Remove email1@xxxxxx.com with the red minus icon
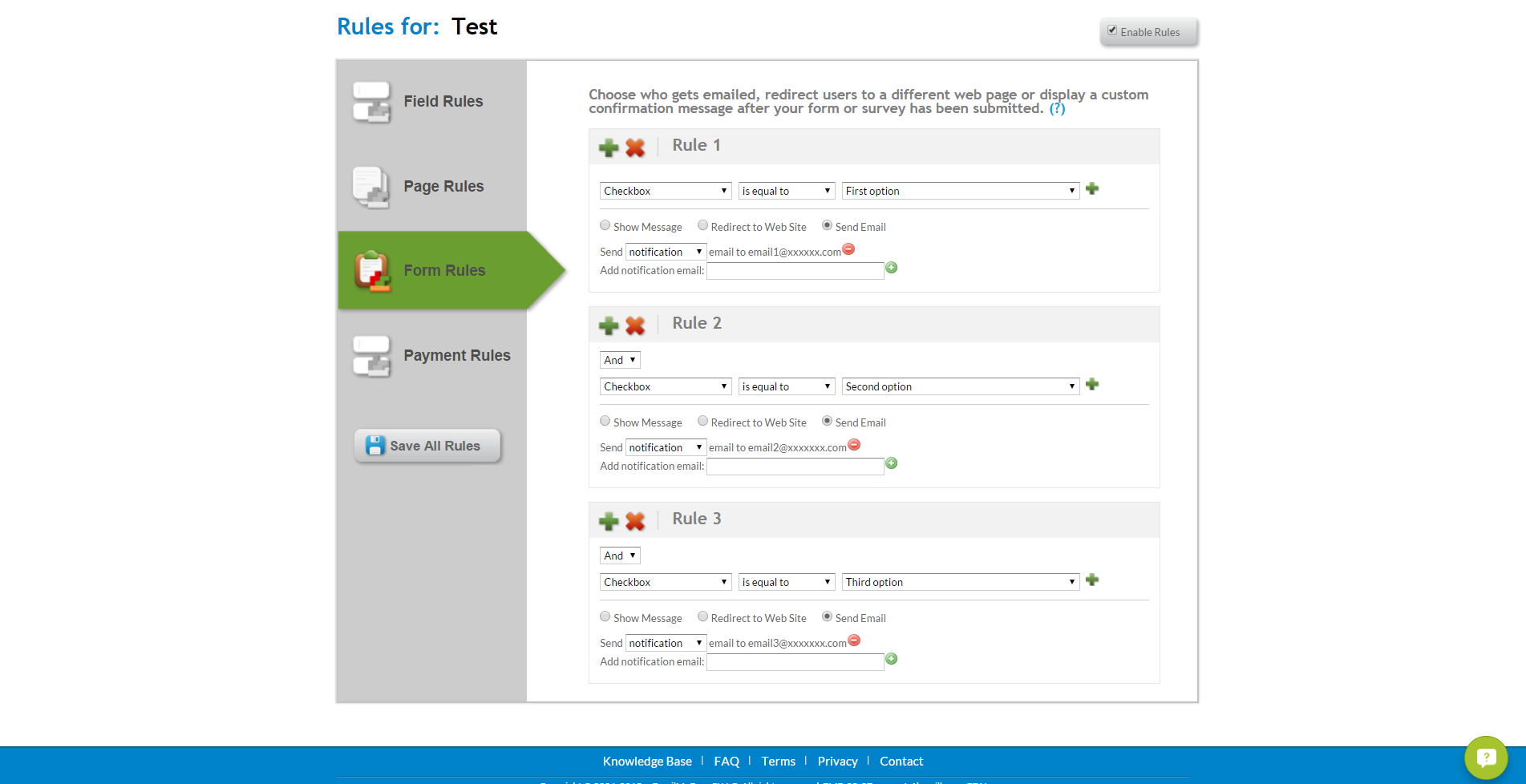The width and height of the screenshot is (1526, 784). pos(849,249)
